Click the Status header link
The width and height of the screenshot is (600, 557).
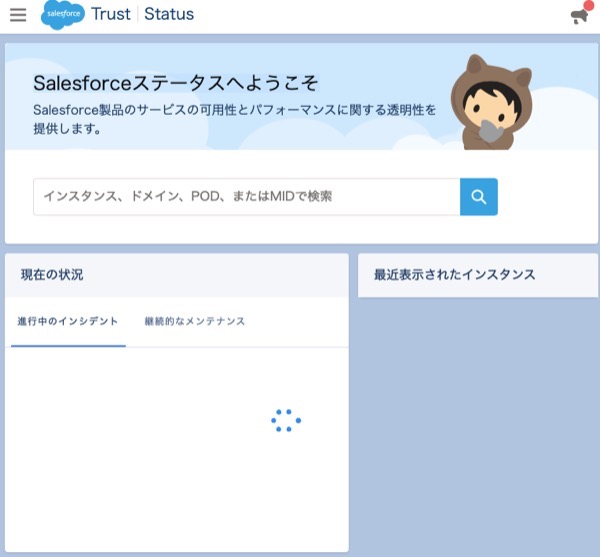tap(169, 14)
